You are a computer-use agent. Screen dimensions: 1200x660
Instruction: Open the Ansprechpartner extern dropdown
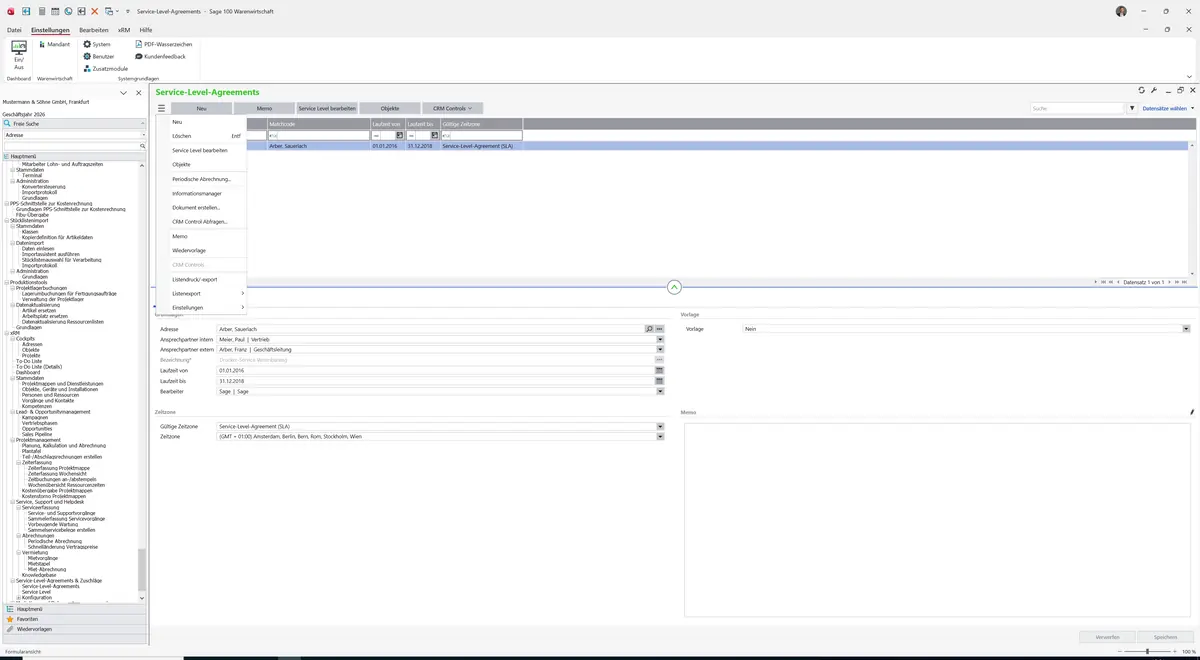[660, 350]
